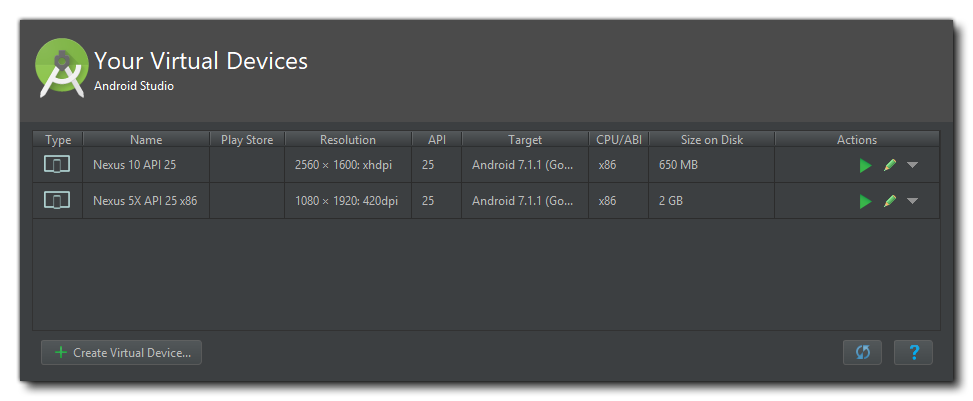Select the Nexus 10 API 25 row name
The height and width of the screenshot is (401, 973).
(135, 165)
